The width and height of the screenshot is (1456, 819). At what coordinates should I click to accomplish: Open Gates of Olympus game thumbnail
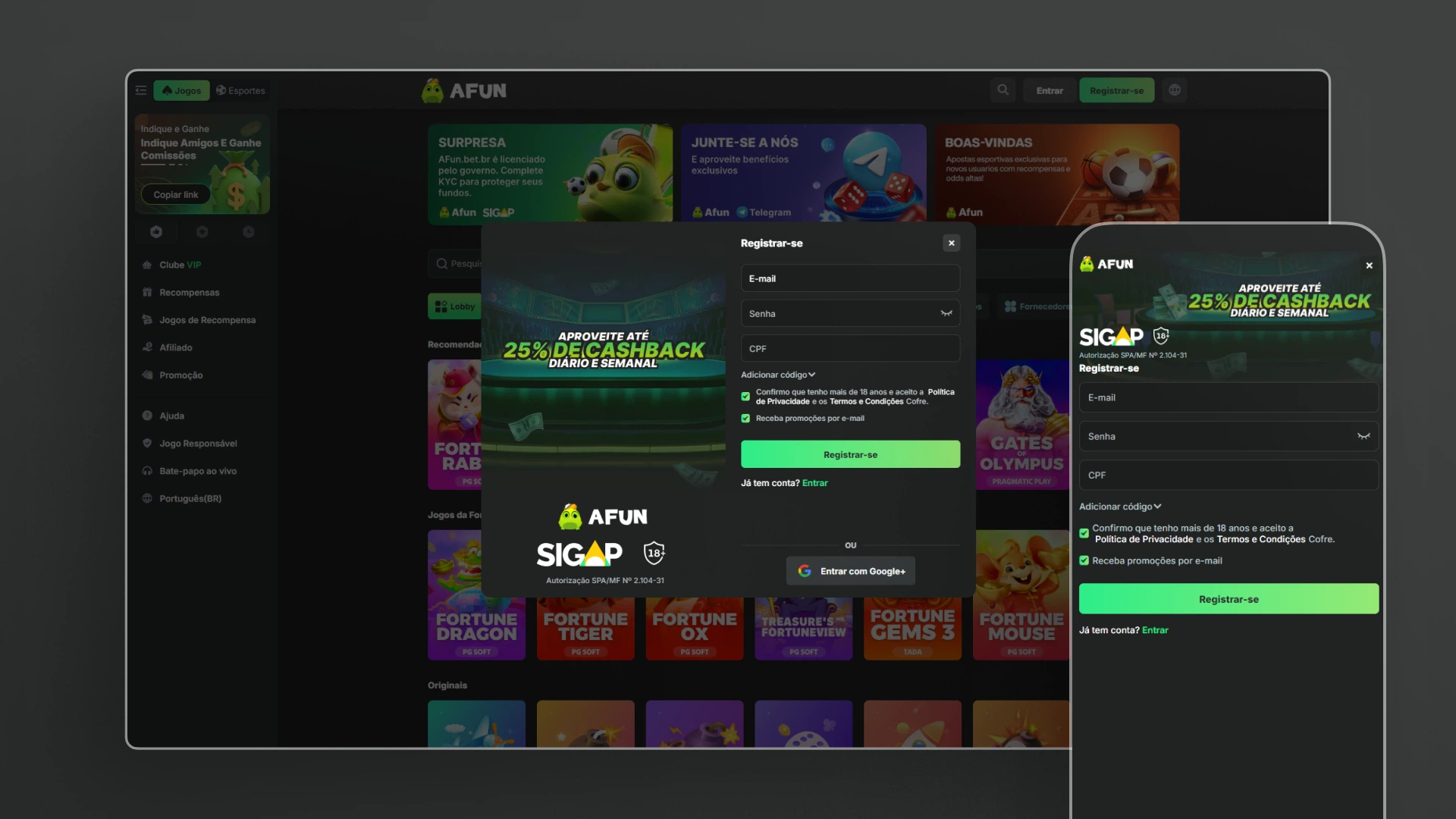[x=1022, y=425]
